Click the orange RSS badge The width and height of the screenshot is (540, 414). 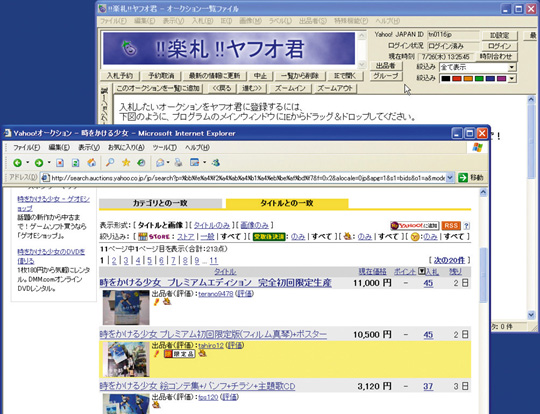click(x=451, y=226)
